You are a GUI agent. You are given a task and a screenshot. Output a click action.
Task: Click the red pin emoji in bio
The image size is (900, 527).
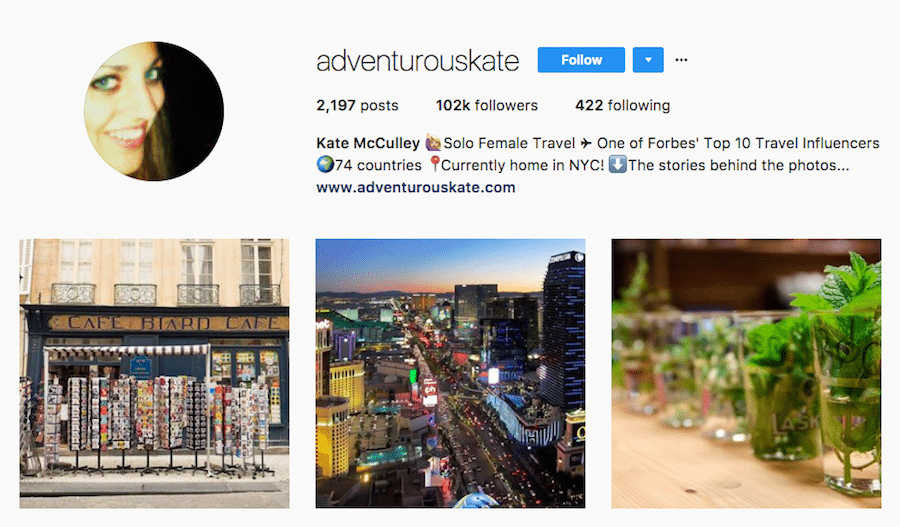pyautogui.click(x=435, y=165)
